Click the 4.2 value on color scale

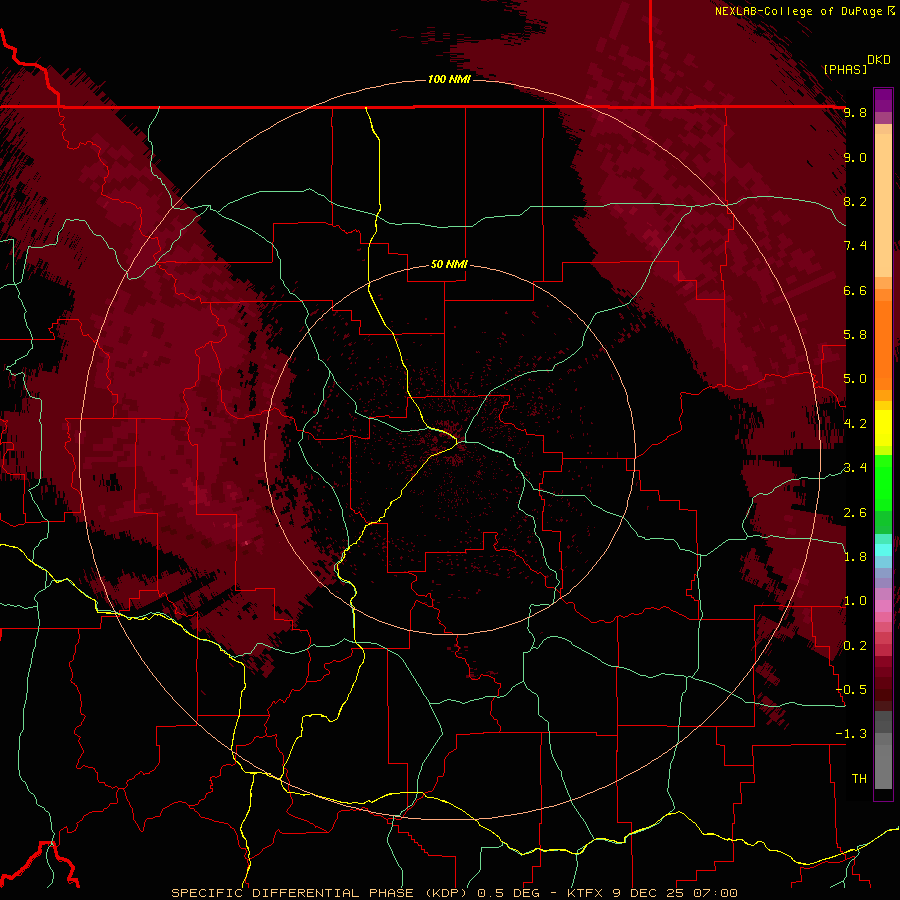point(855,424)
